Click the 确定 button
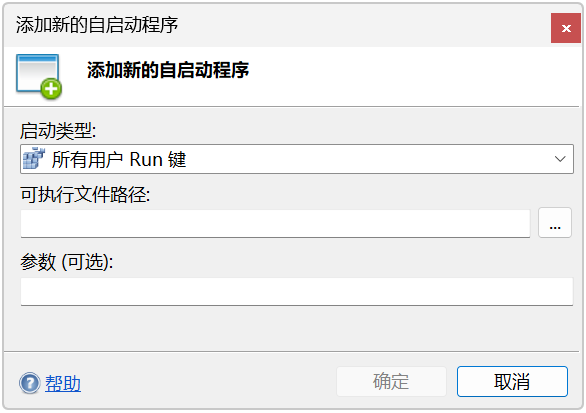The height and width of the screenshot is (413, 586). pos(391,382)
